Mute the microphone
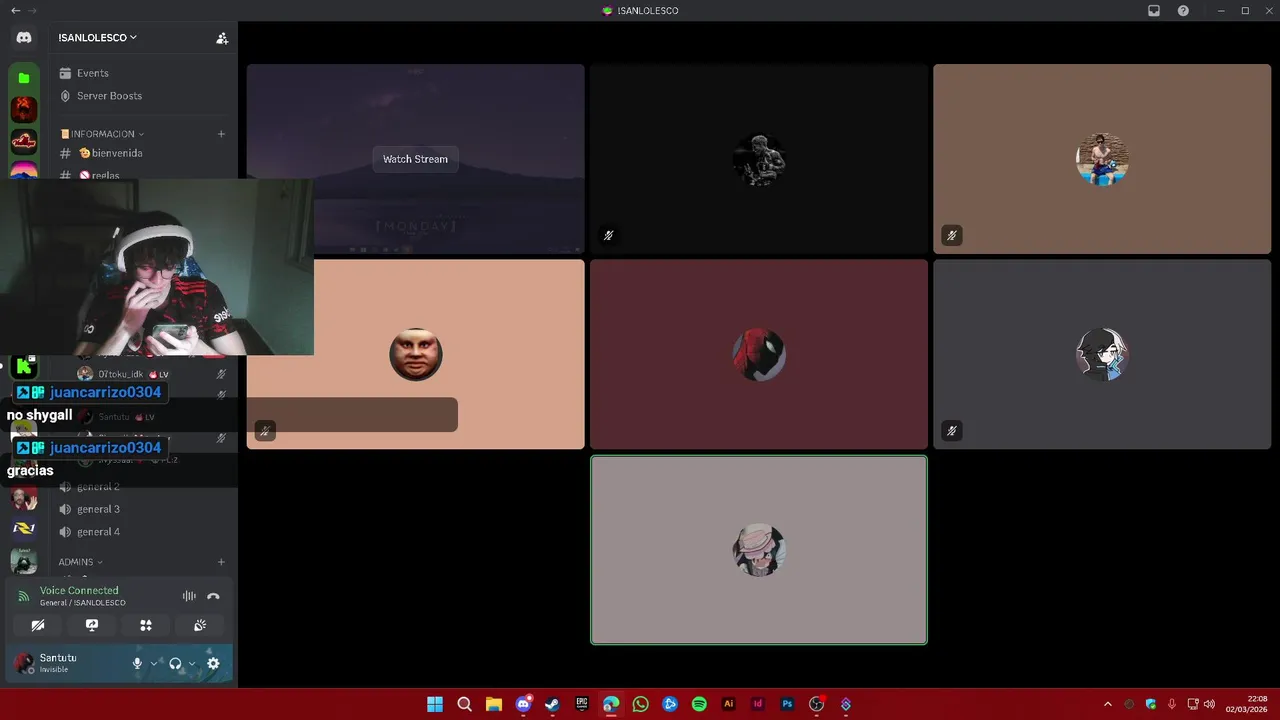Viewport: 1280px width, 720px height. 137,663
